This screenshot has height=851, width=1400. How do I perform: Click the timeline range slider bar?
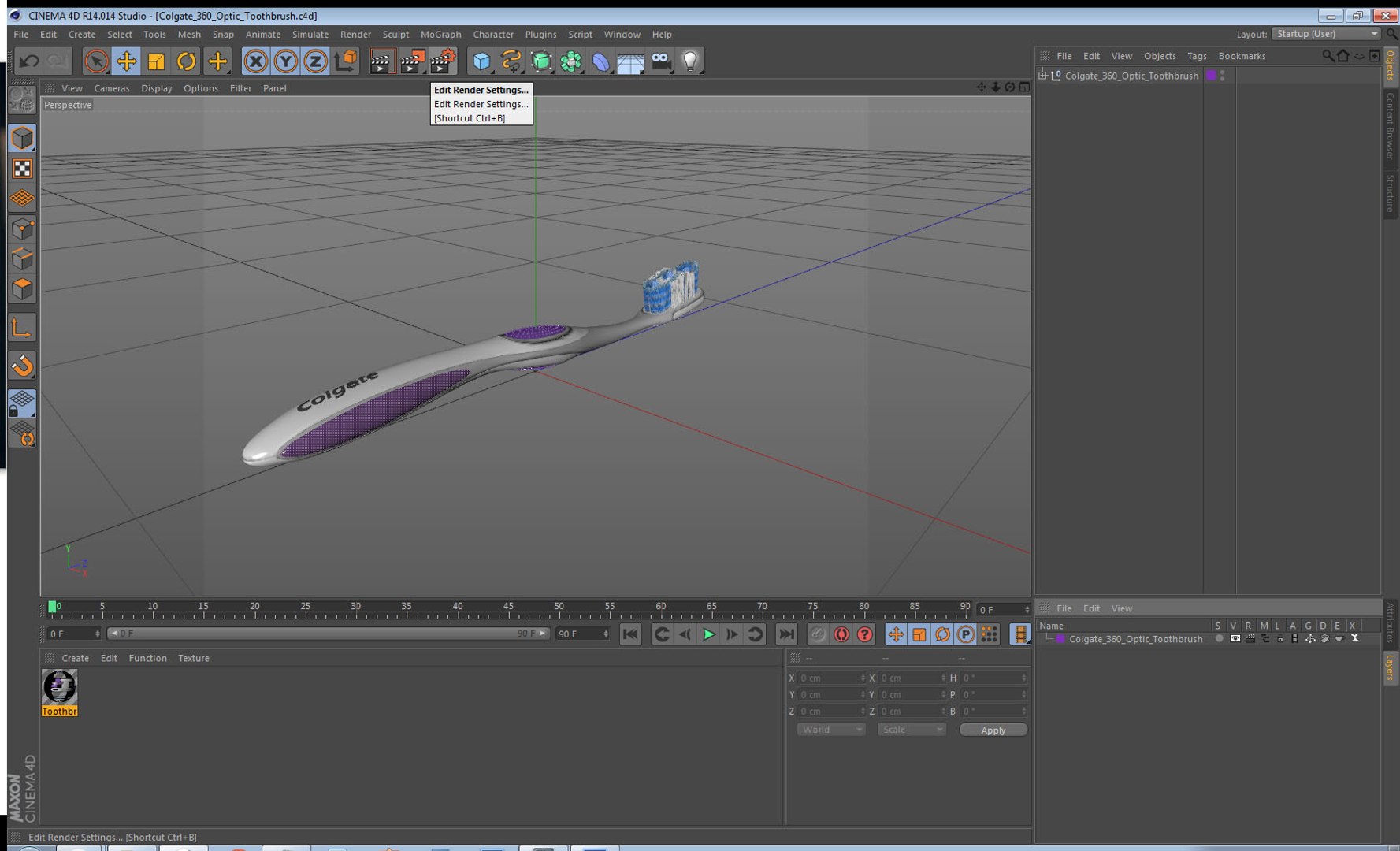coord(328,634)
